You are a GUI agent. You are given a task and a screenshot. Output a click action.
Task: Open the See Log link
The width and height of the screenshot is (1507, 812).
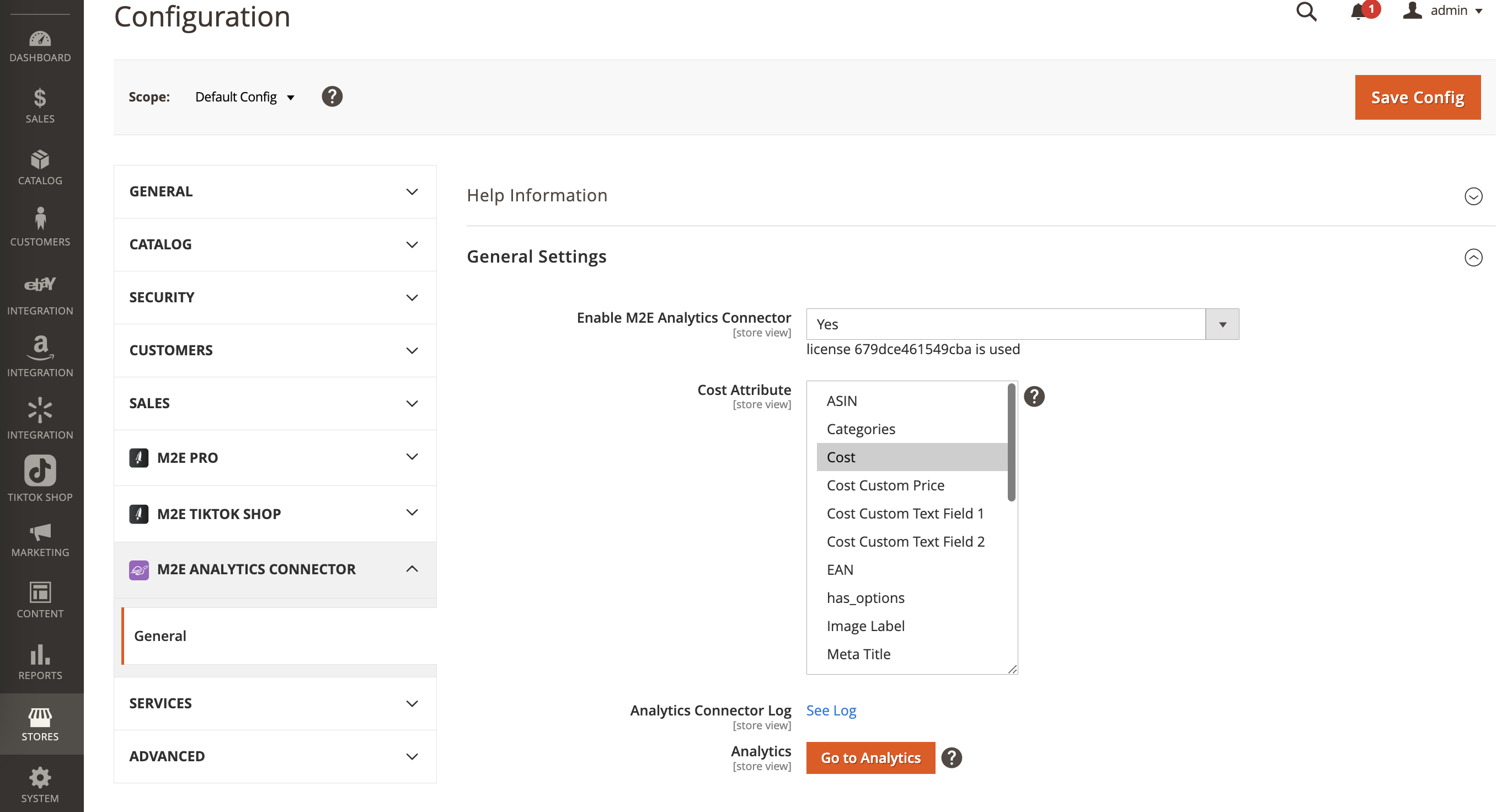831,710
